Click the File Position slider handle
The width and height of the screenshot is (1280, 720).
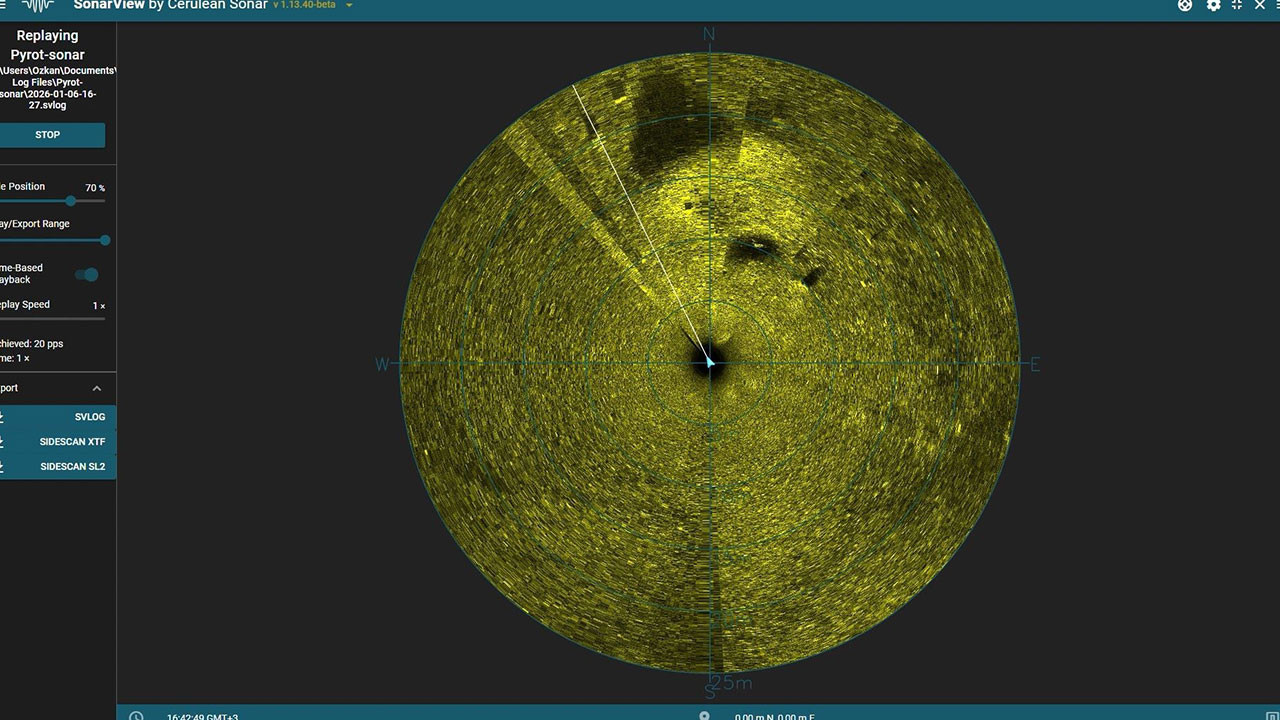tap(71, 201)
